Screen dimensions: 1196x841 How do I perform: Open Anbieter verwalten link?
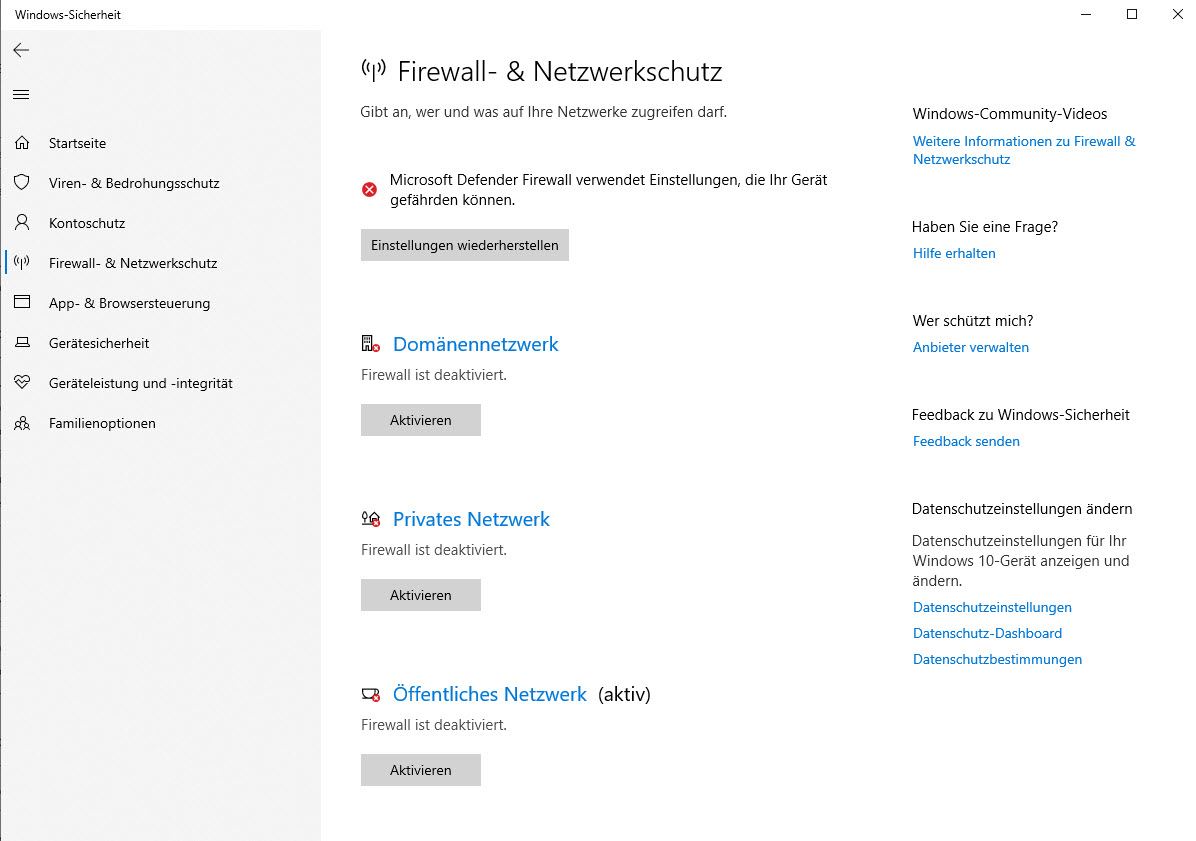(970, 347)
